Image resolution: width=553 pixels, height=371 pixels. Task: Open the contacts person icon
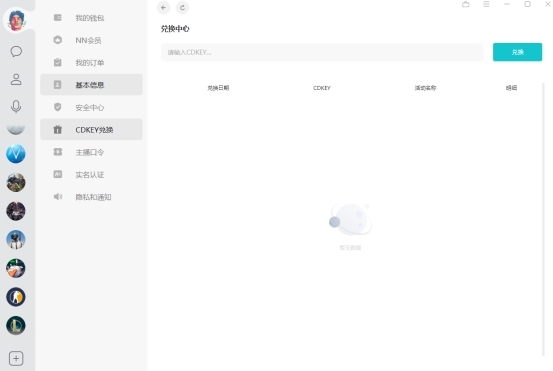tap(16, 79)
